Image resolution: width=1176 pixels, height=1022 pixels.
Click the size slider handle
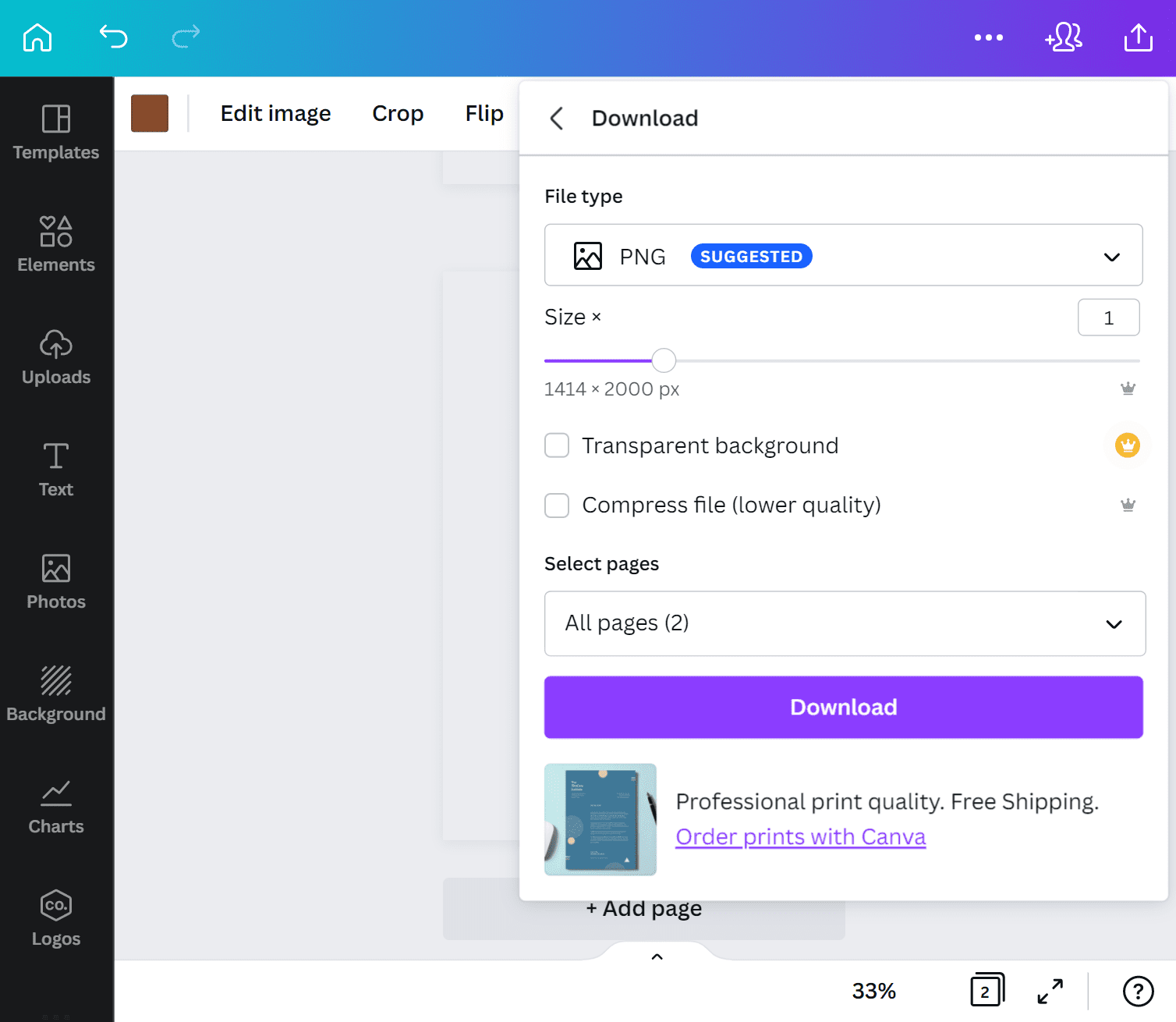664,360
